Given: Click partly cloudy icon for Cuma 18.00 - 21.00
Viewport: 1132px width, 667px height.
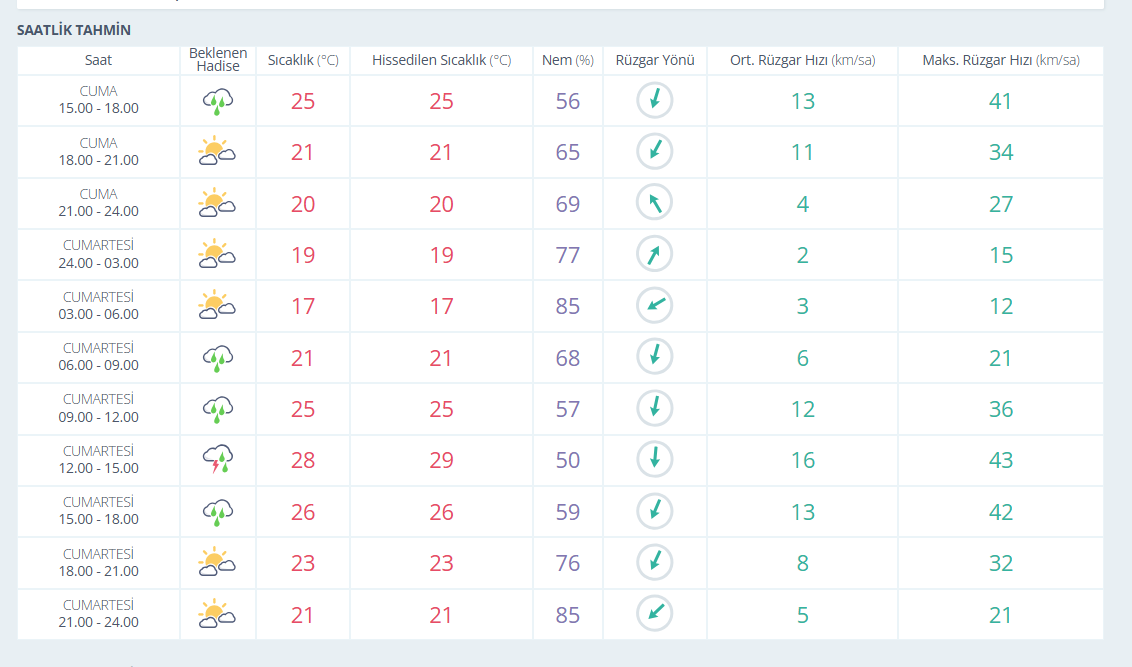Looking at the screenshot, I should [217, 152].
